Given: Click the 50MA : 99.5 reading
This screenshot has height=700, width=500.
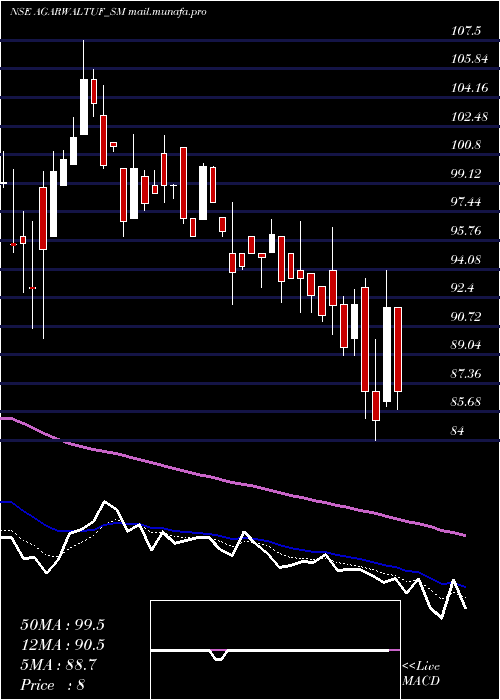Looking at the screenshot, I should 62,625.
